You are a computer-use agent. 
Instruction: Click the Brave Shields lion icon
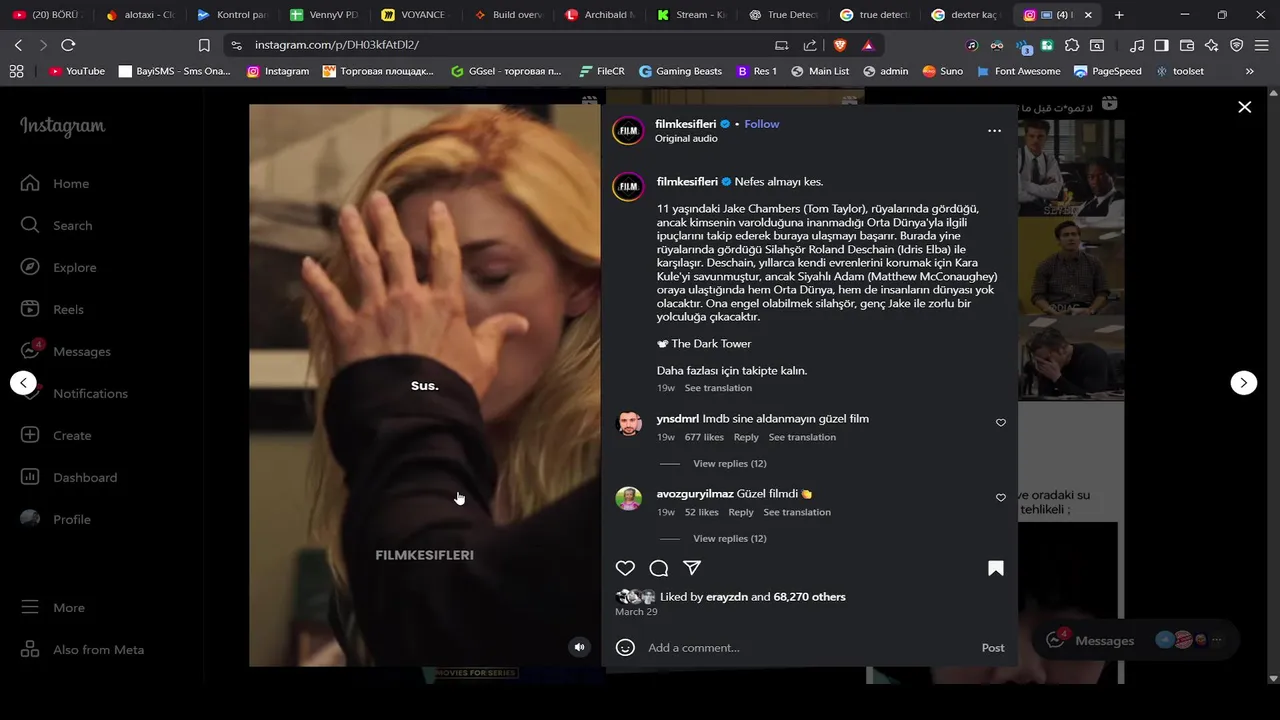pyautogui.click(x=840, y=45)
